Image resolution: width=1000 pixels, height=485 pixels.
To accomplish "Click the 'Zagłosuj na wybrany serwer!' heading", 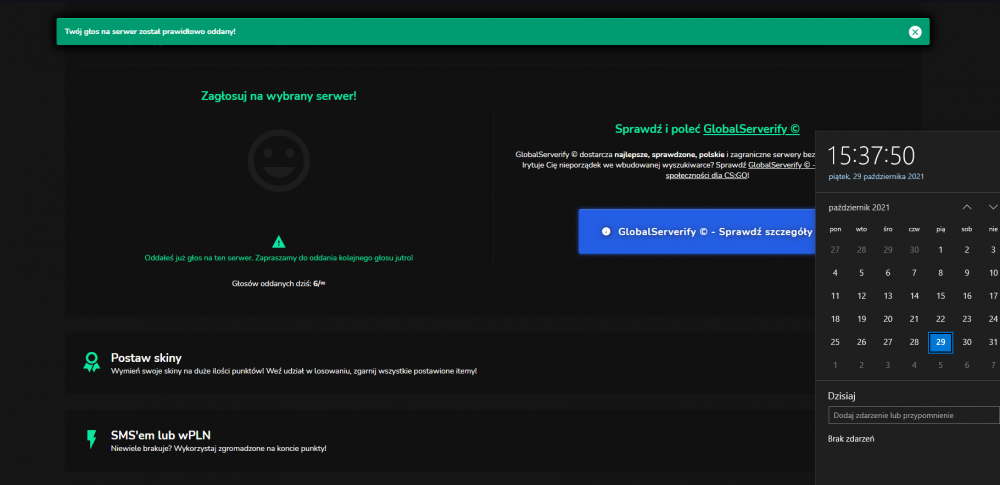I will pos(279,96).
